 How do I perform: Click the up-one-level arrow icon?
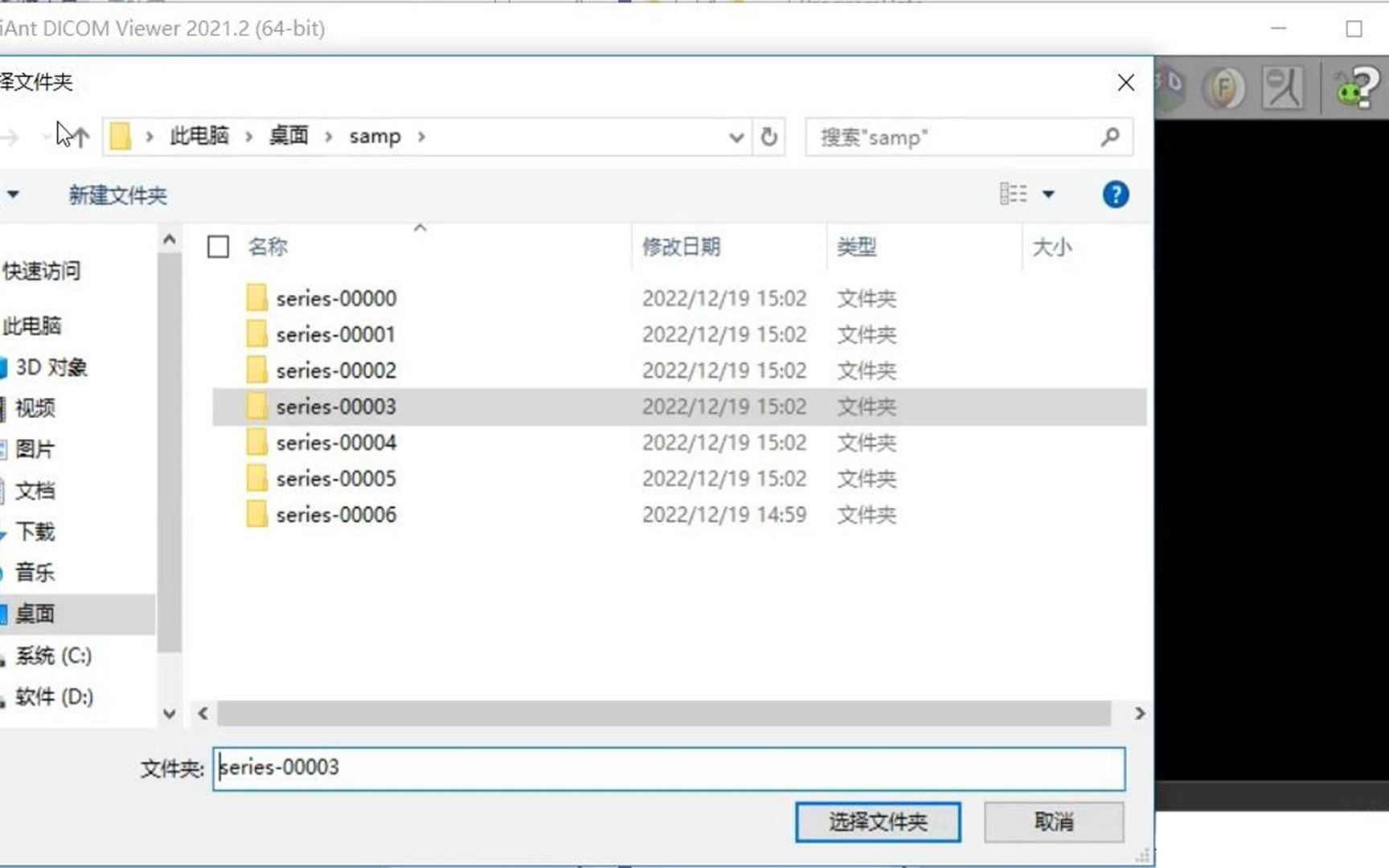pyautogui.click(x=81, y=137)
